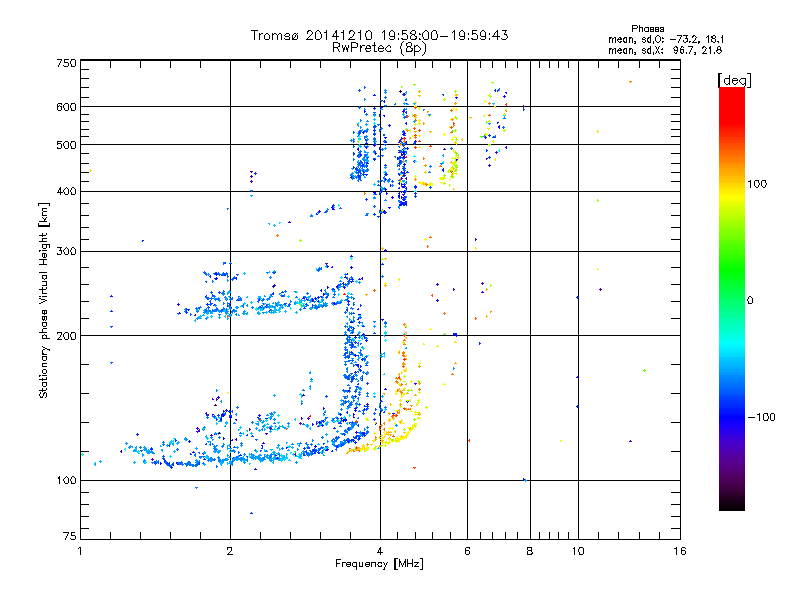800x600 pixels.
Task: Click the y-axis '300' tick label
Action: (66, 252)
